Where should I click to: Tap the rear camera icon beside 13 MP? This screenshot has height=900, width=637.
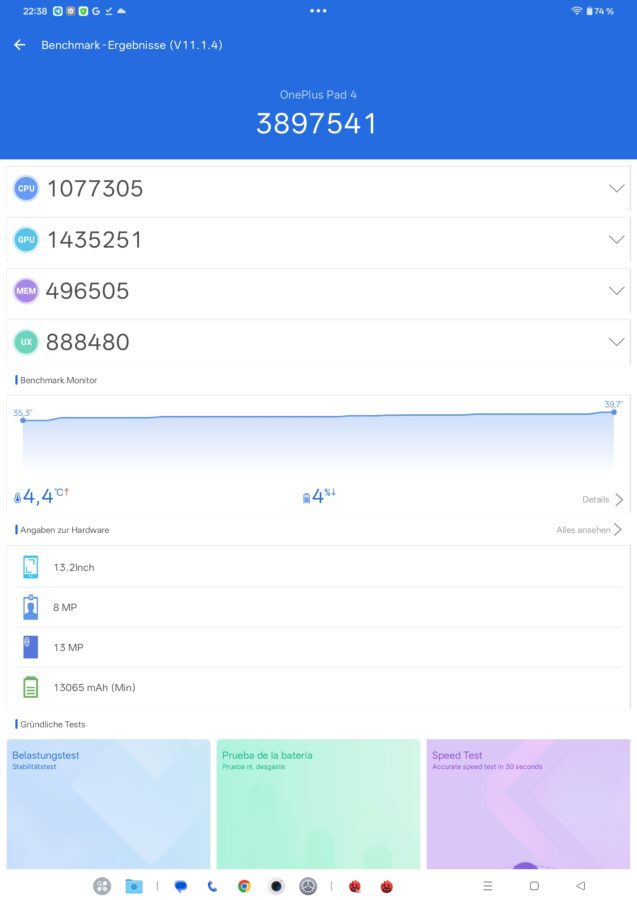click(30, 647)
